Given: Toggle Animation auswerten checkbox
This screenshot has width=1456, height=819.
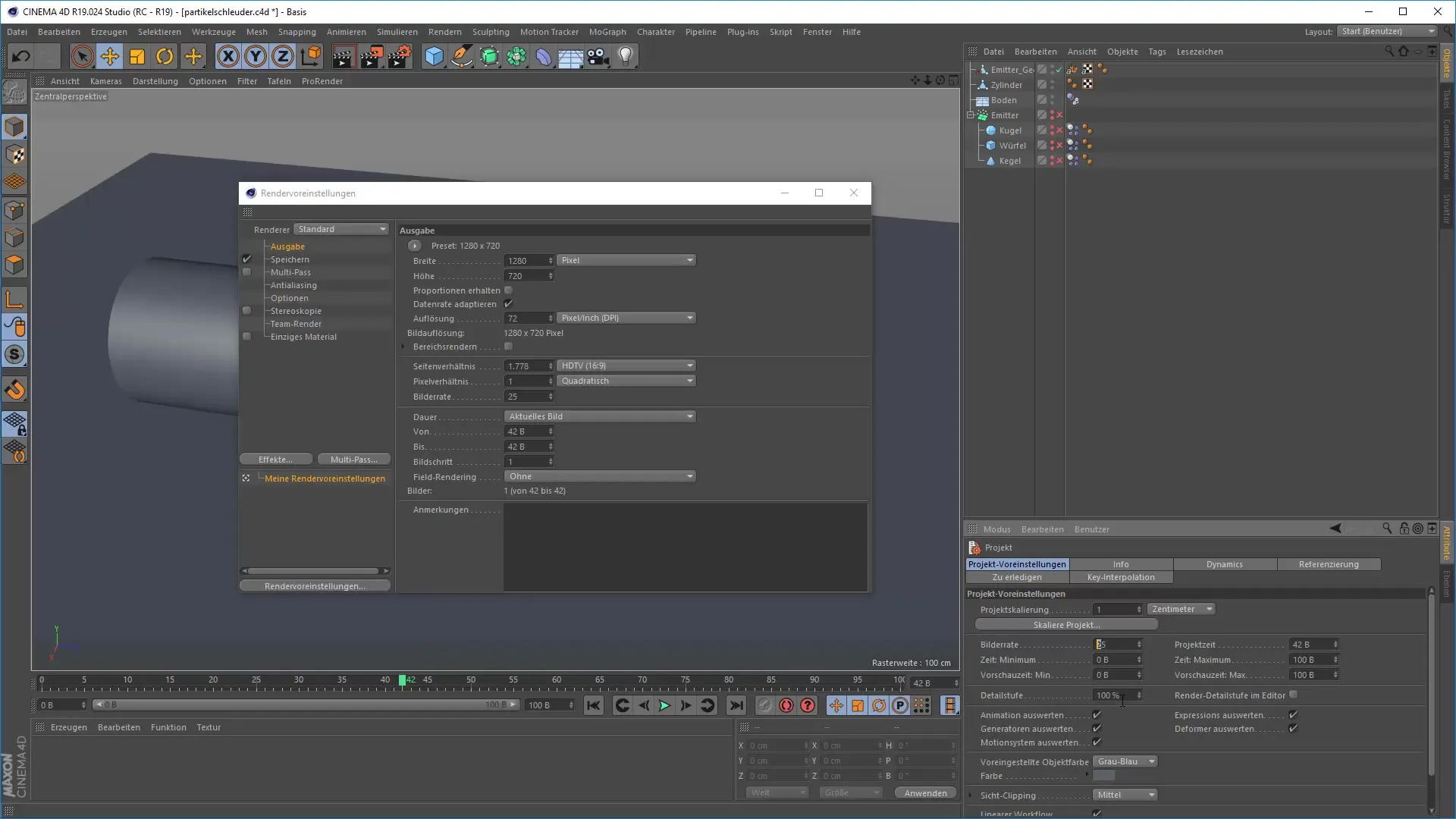Looking at the screenshot, I should 1097,715.
